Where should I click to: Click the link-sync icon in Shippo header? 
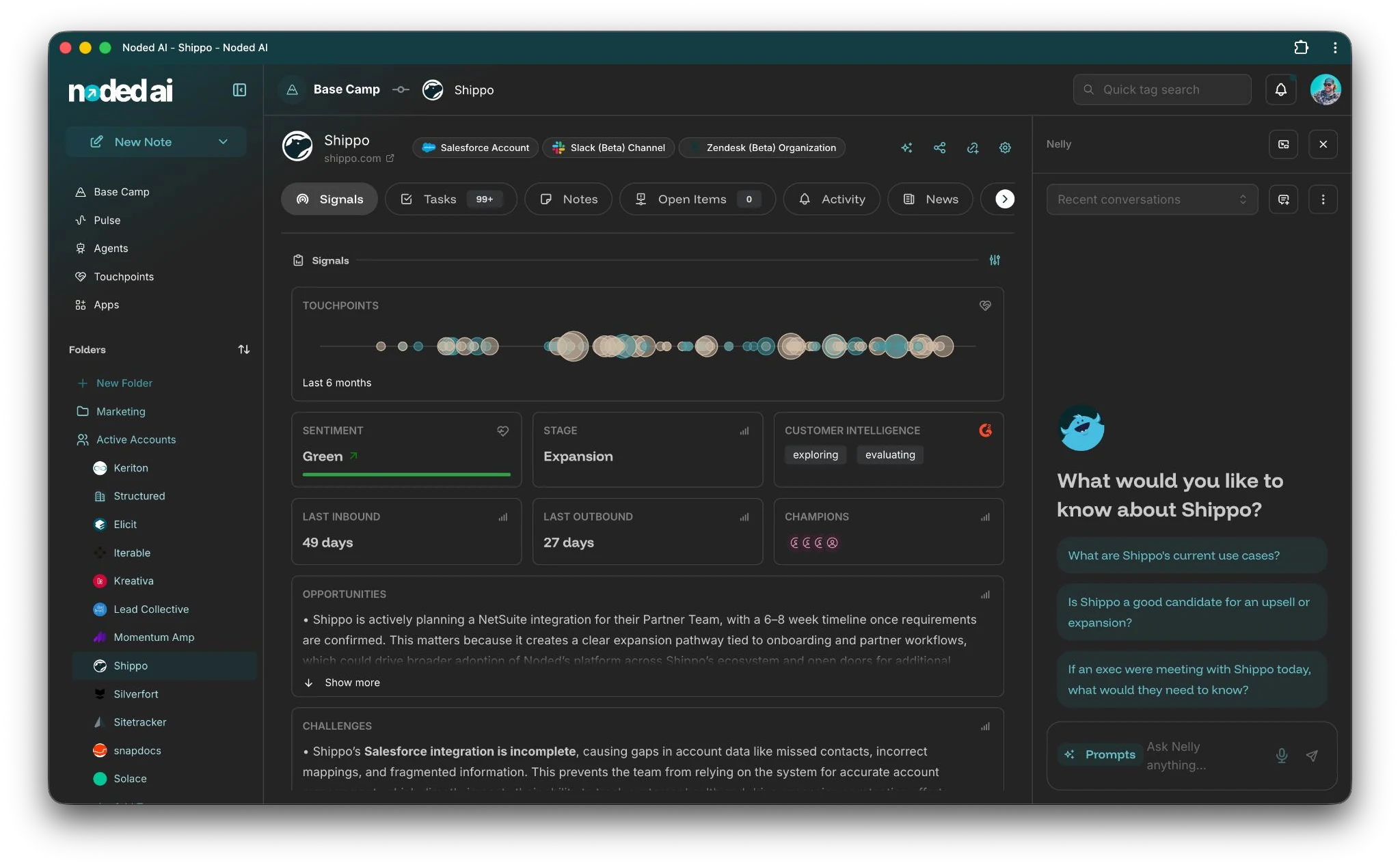point(973,148)
